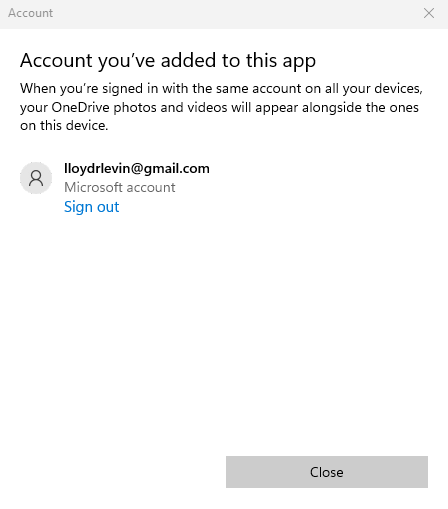
Task: Click the Close button
Action: 327,472
